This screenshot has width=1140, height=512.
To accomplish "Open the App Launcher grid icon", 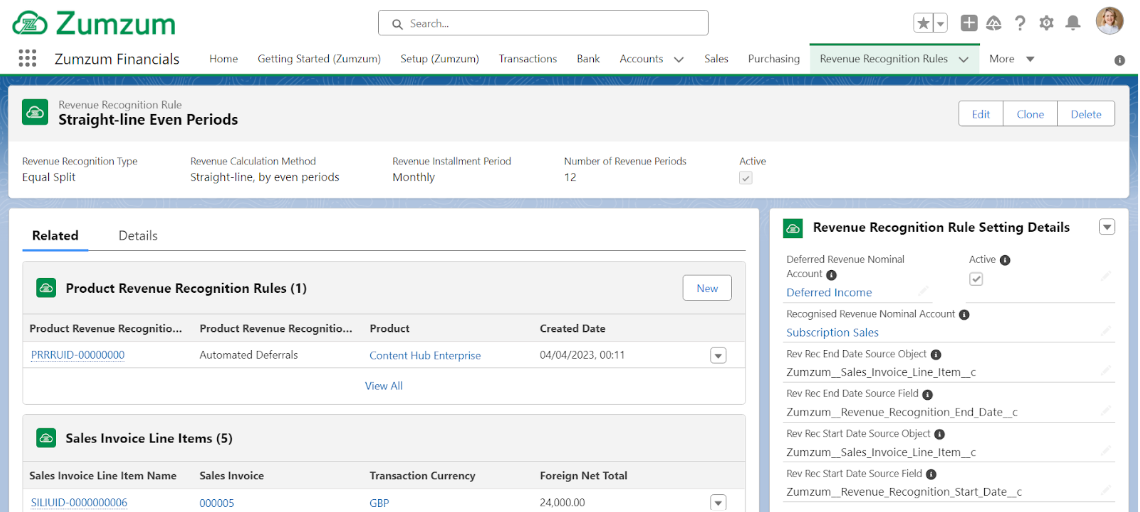I will [27, 59].
